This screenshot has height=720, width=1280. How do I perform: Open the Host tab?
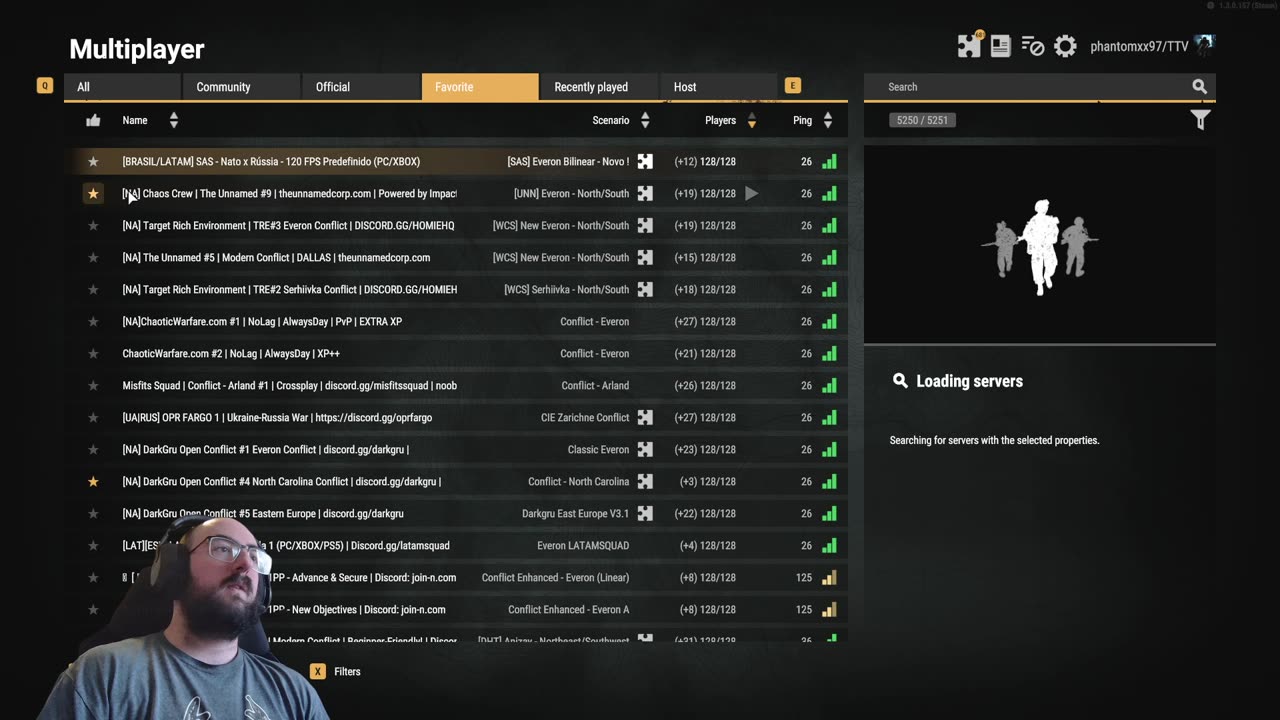pos(718,87)
